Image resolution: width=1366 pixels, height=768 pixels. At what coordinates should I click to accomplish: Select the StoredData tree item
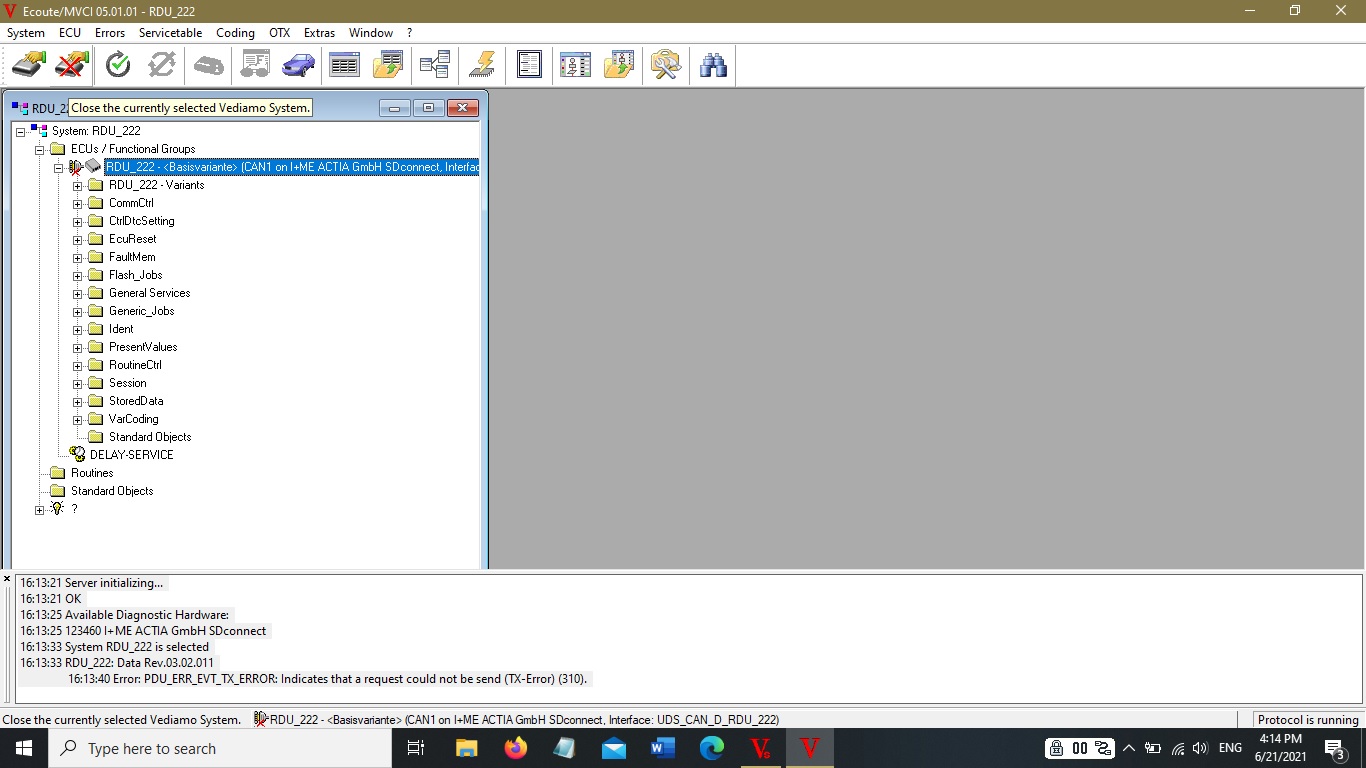pyautogui.click(x=136, y=401)
